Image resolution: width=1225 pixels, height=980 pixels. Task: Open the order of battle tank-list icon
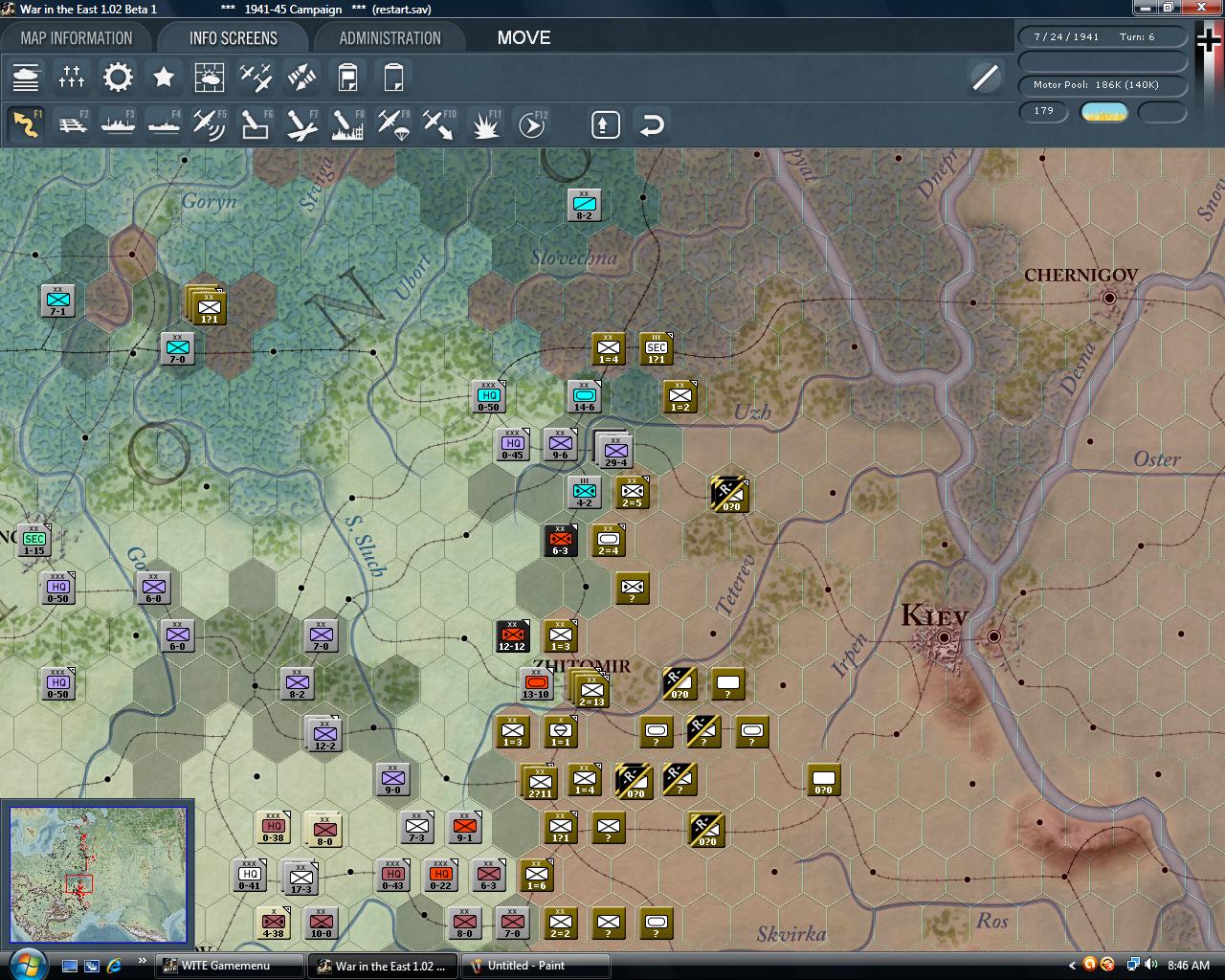pos(26,78)
